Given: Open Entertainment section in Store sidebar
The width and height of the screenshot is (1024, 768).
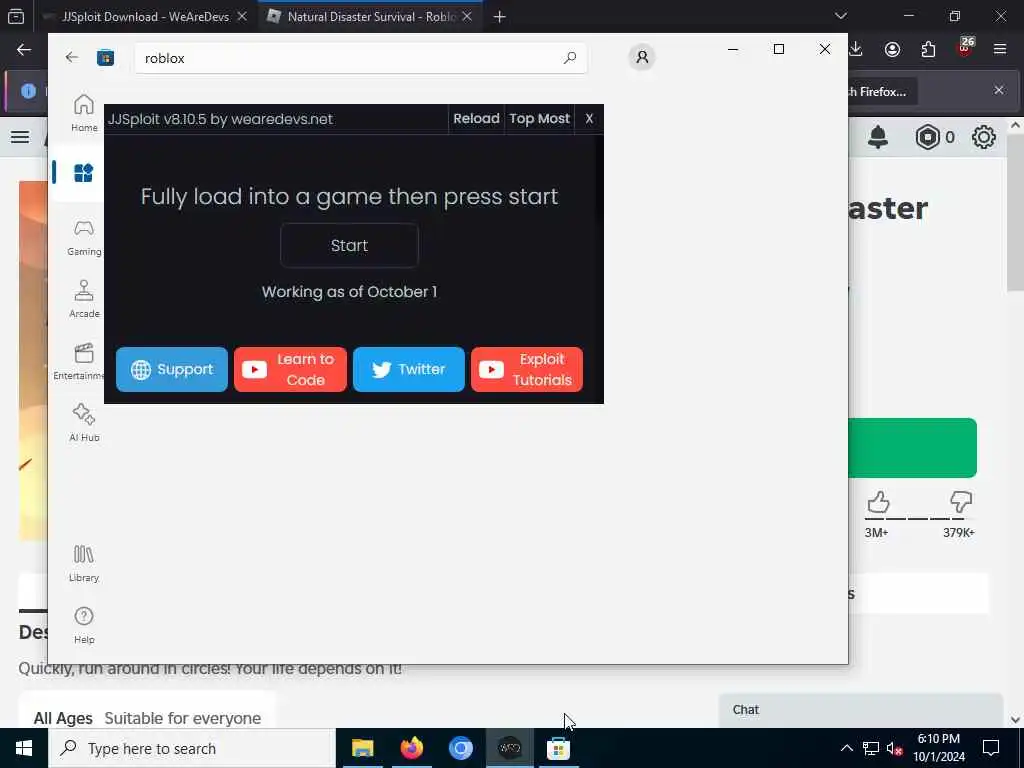Looking at the screenshot, I should (78, 361).
